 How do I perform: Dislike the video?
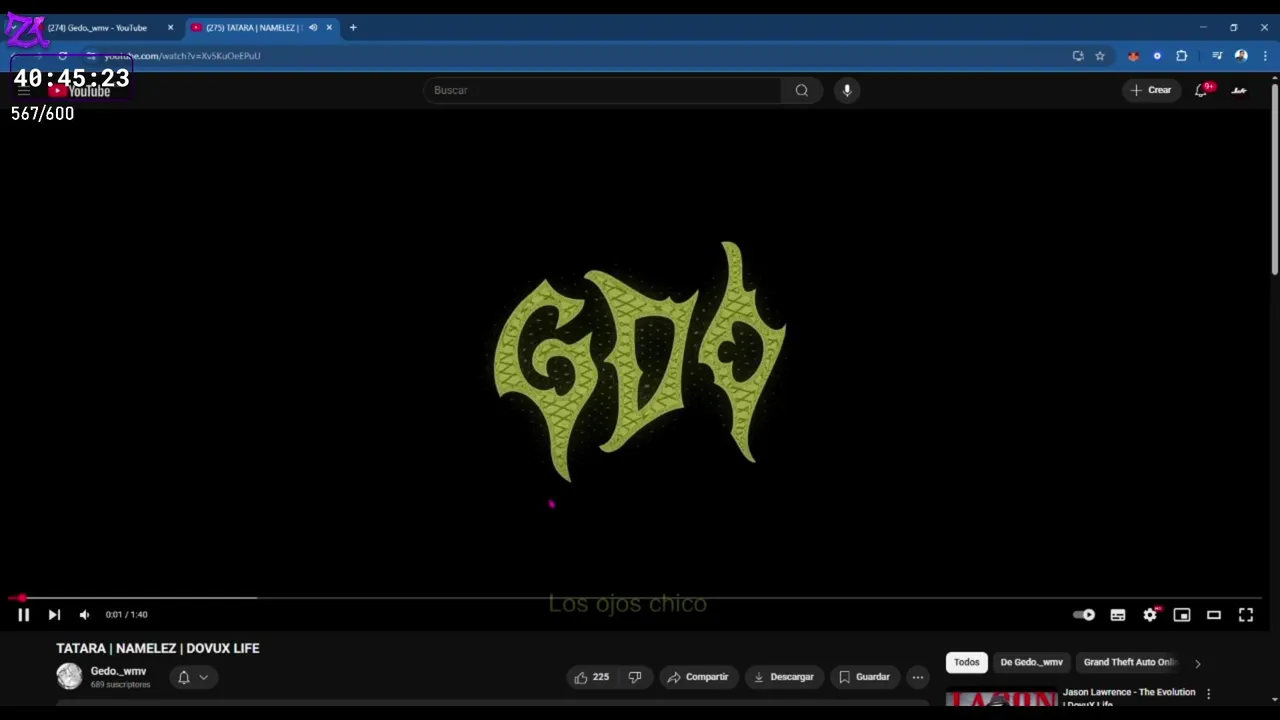(634, 677)
